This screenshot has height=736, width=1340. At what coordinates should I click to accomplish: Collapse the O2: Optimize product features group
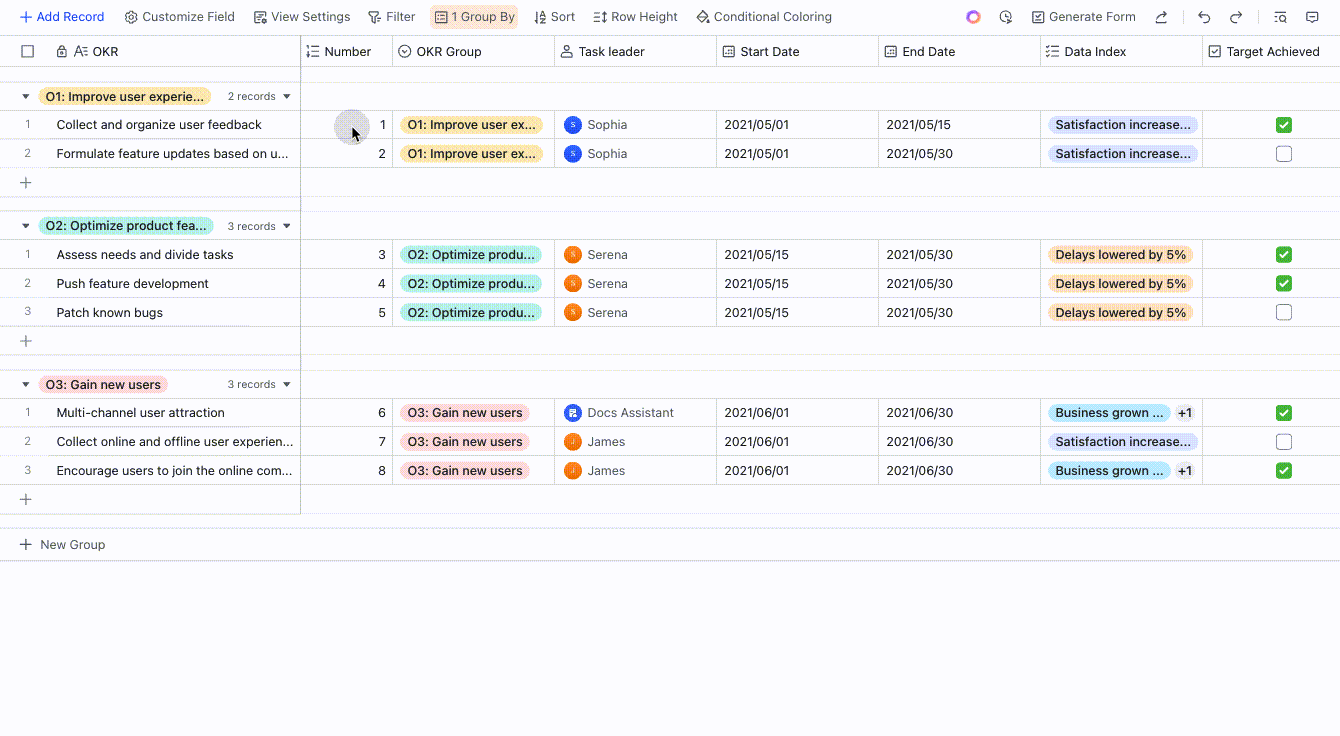click(x=26, y=226)
